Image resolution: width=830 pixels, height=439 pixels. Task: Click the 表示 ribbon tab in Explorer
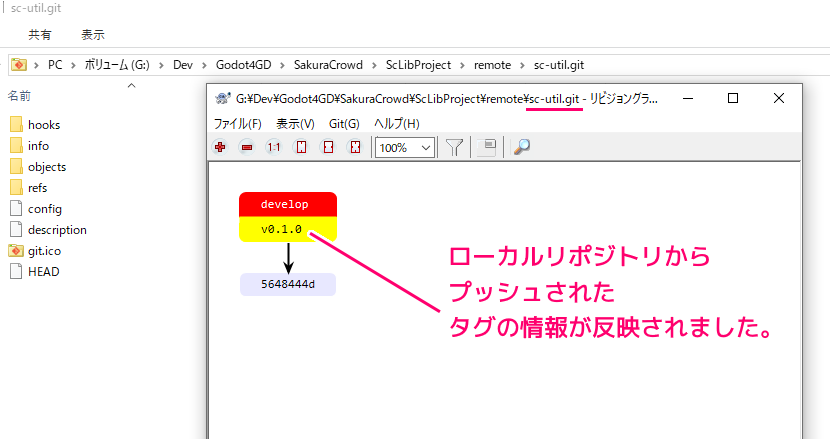92,34
